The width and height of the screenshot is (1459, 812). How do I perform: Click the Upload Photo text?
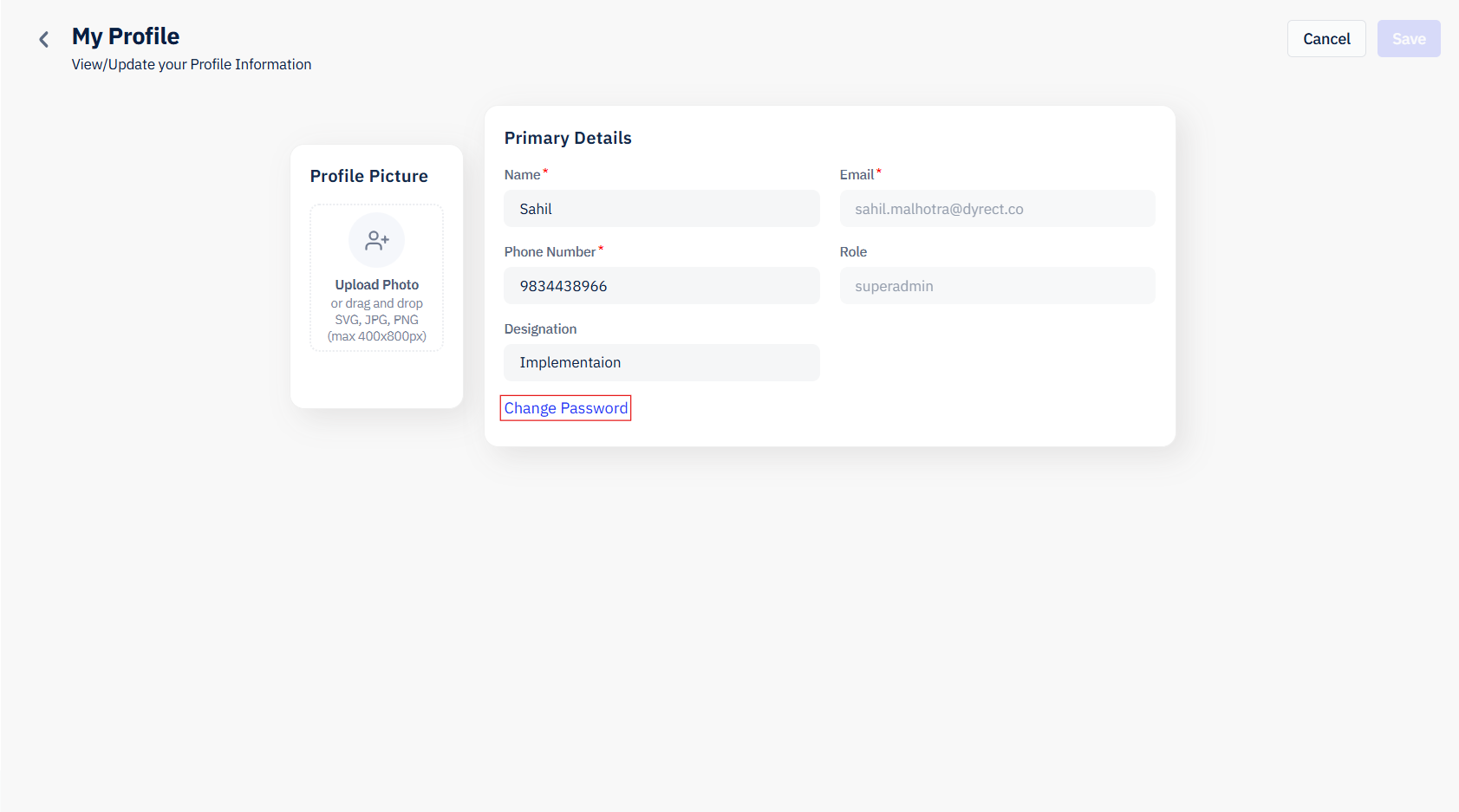tap(377, 284)
